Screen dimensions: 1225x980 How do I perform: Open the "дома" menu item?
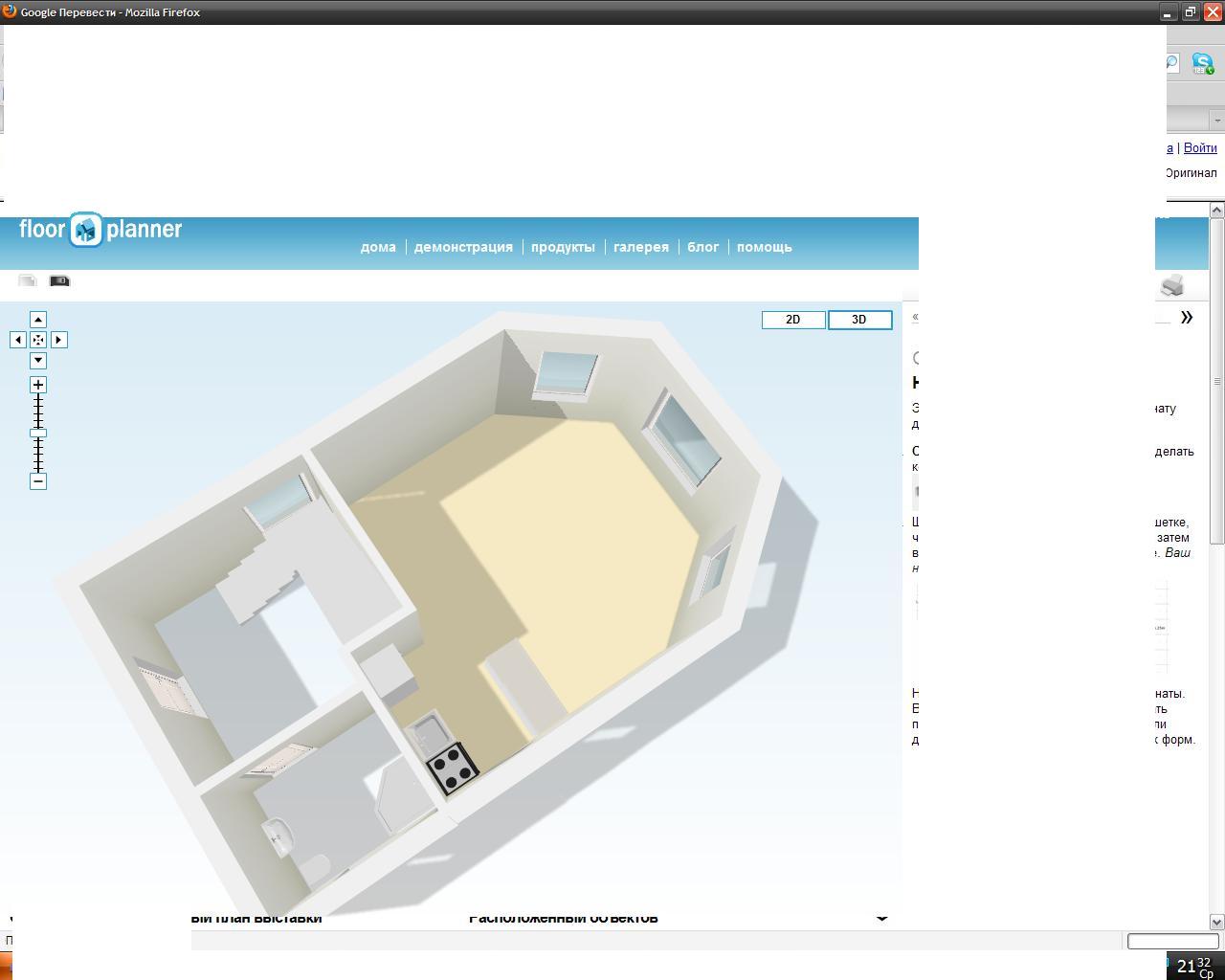pyautogui.click(x=378, y=247)
